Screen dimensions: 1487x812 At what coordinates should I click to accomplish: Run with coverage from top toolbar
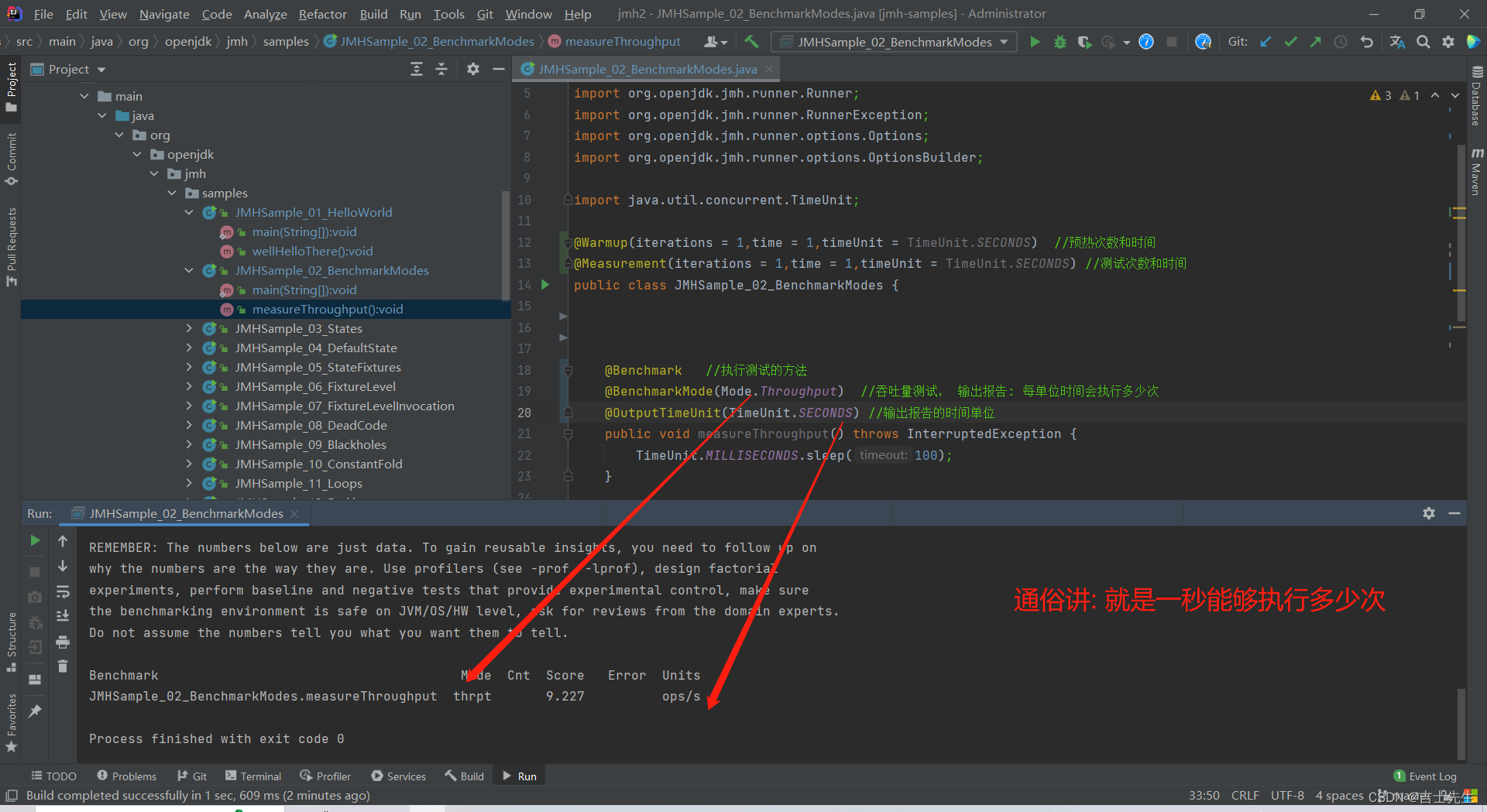point(1084,42)
